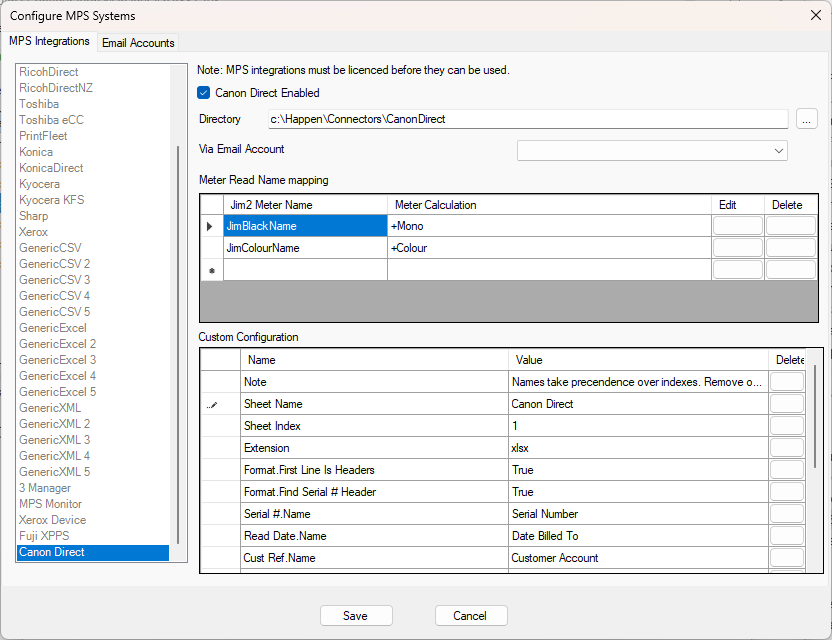
Task: Click the Date Billed To value cell
Action: pyautogui.click(x=638, y=536)
